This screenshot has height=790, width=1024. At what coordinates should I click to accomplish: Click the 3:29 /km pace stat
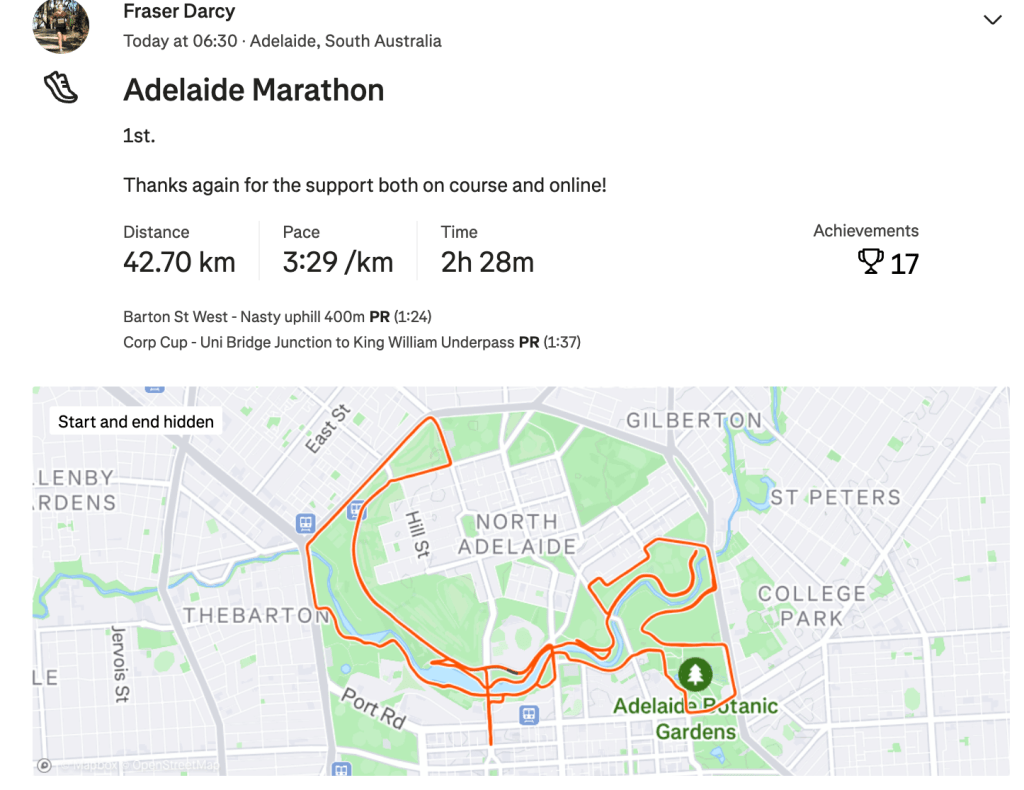tap(337, 262)
